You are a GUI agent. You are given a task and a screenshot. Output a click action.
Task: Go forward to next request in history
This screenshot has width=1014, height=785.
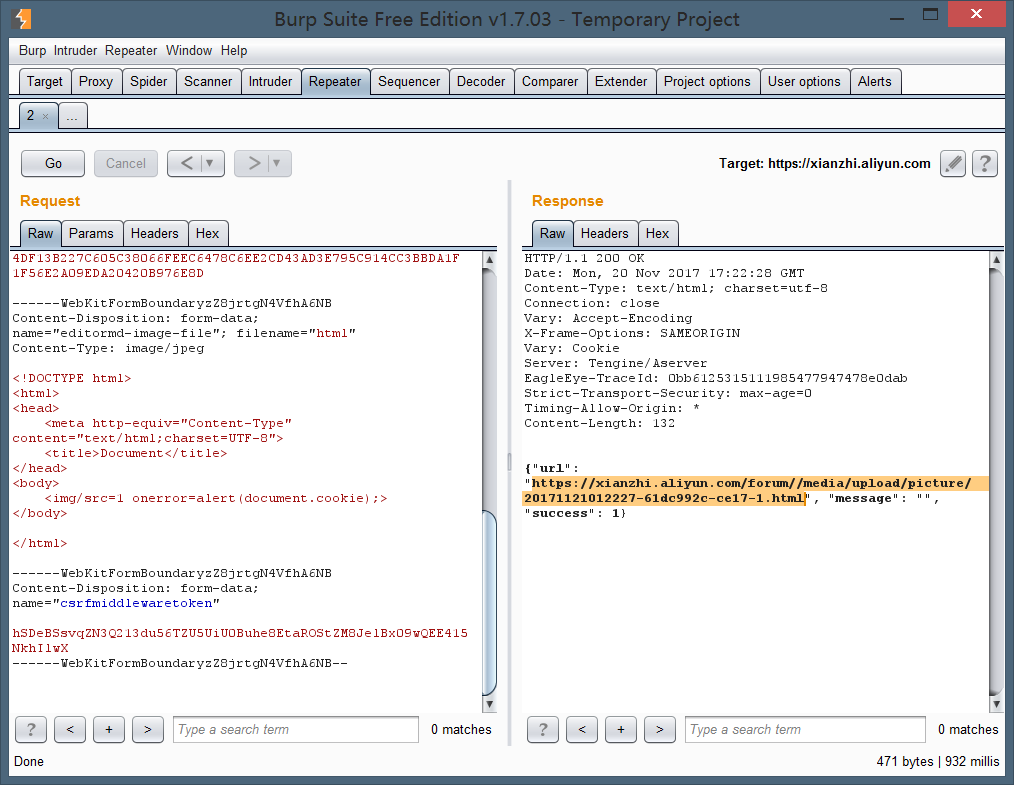[254, 164]
